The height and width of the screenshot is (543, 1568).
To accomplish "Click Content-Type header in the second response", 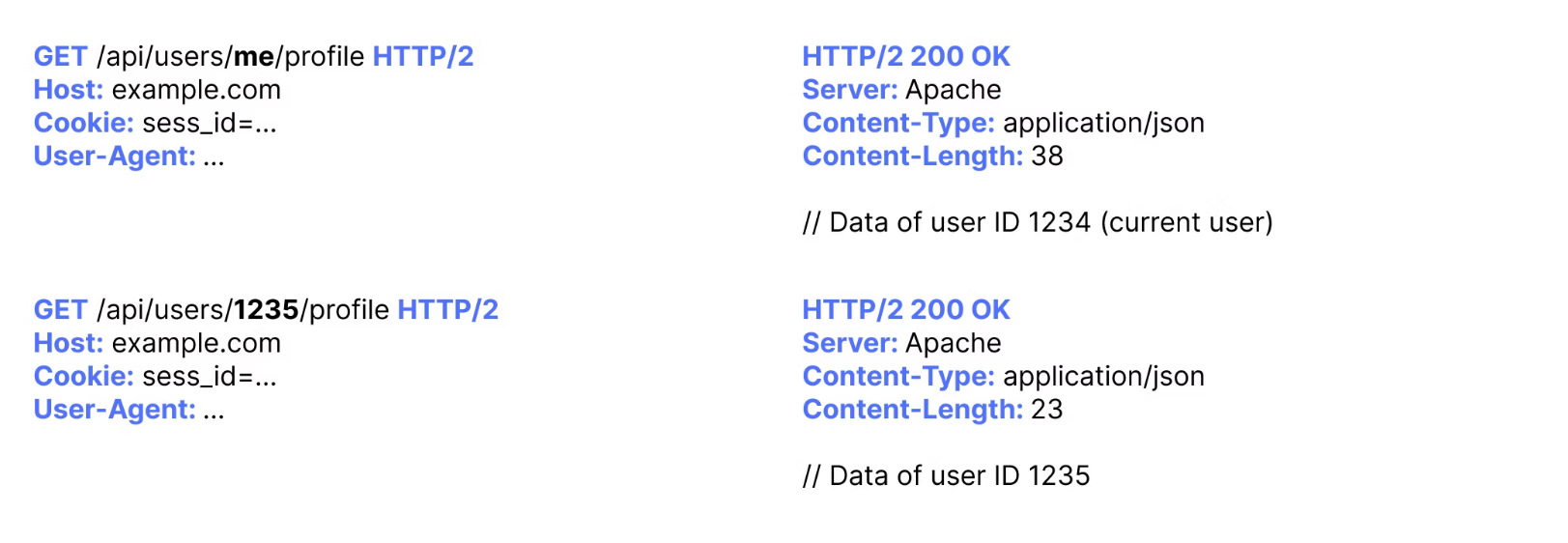I will 898,377.
